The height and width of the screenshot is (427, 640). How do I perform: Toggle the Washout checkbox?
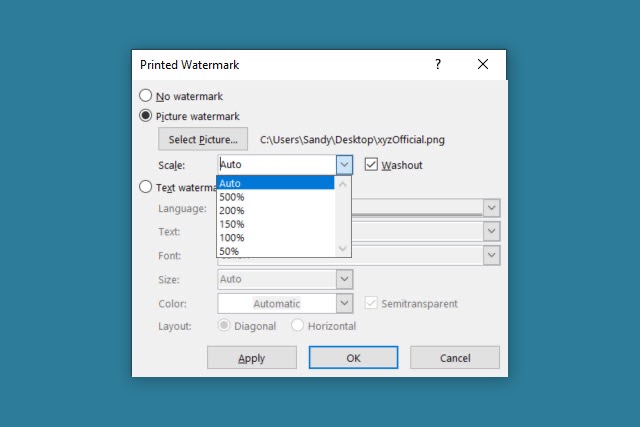coord(371,164)
